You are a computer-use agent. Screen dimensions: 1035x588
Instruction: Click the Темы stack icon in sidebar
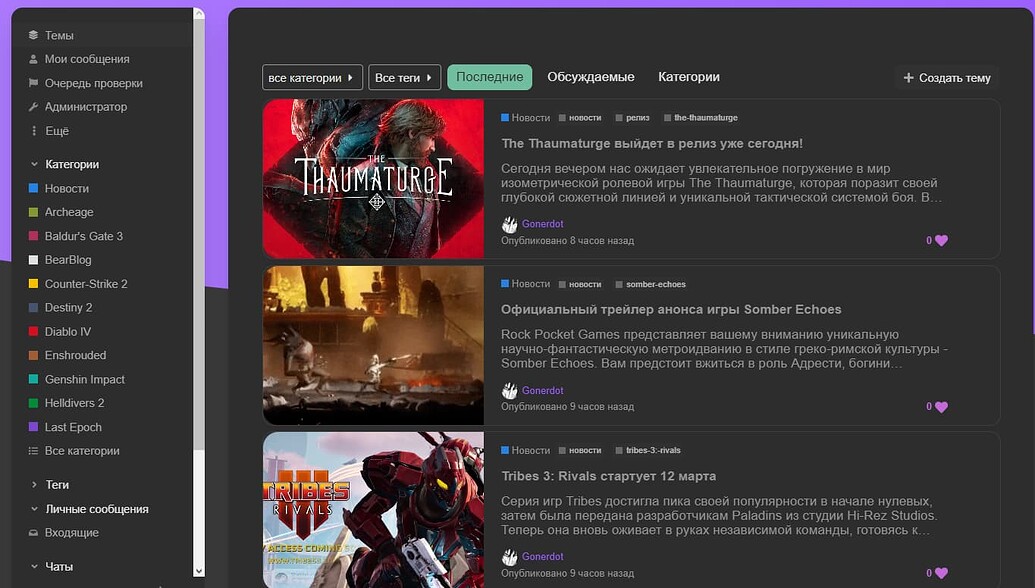click(34, 35)
